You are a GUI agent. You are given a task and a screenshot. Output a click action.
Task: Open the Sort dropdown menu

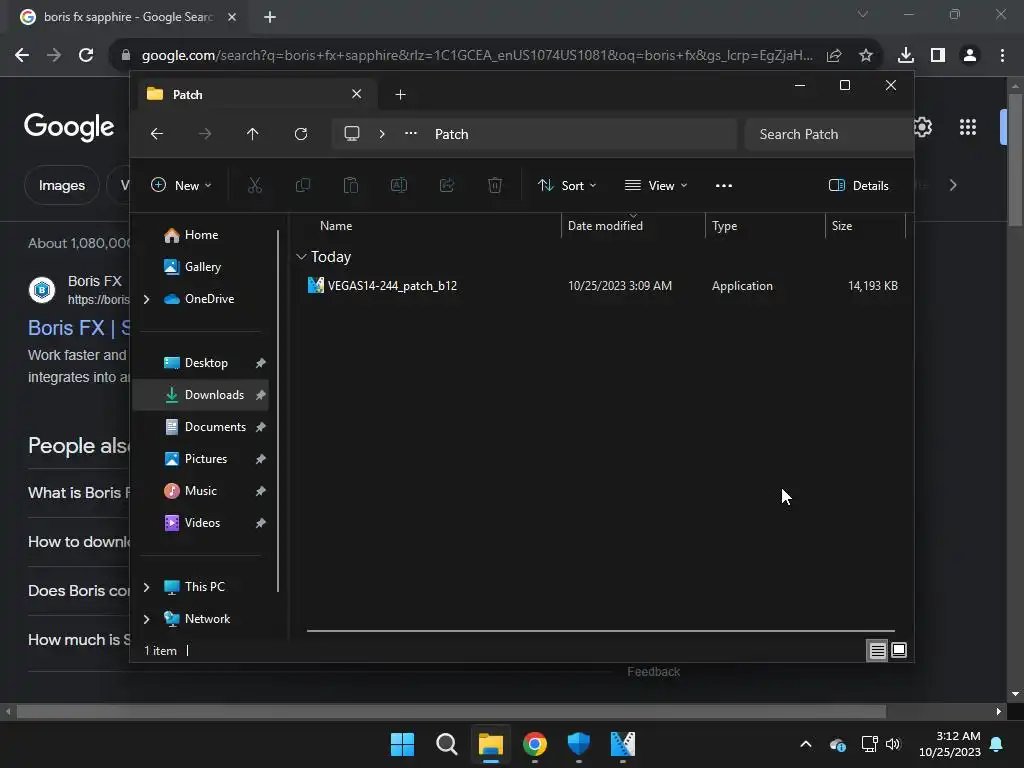pos(566,185)
